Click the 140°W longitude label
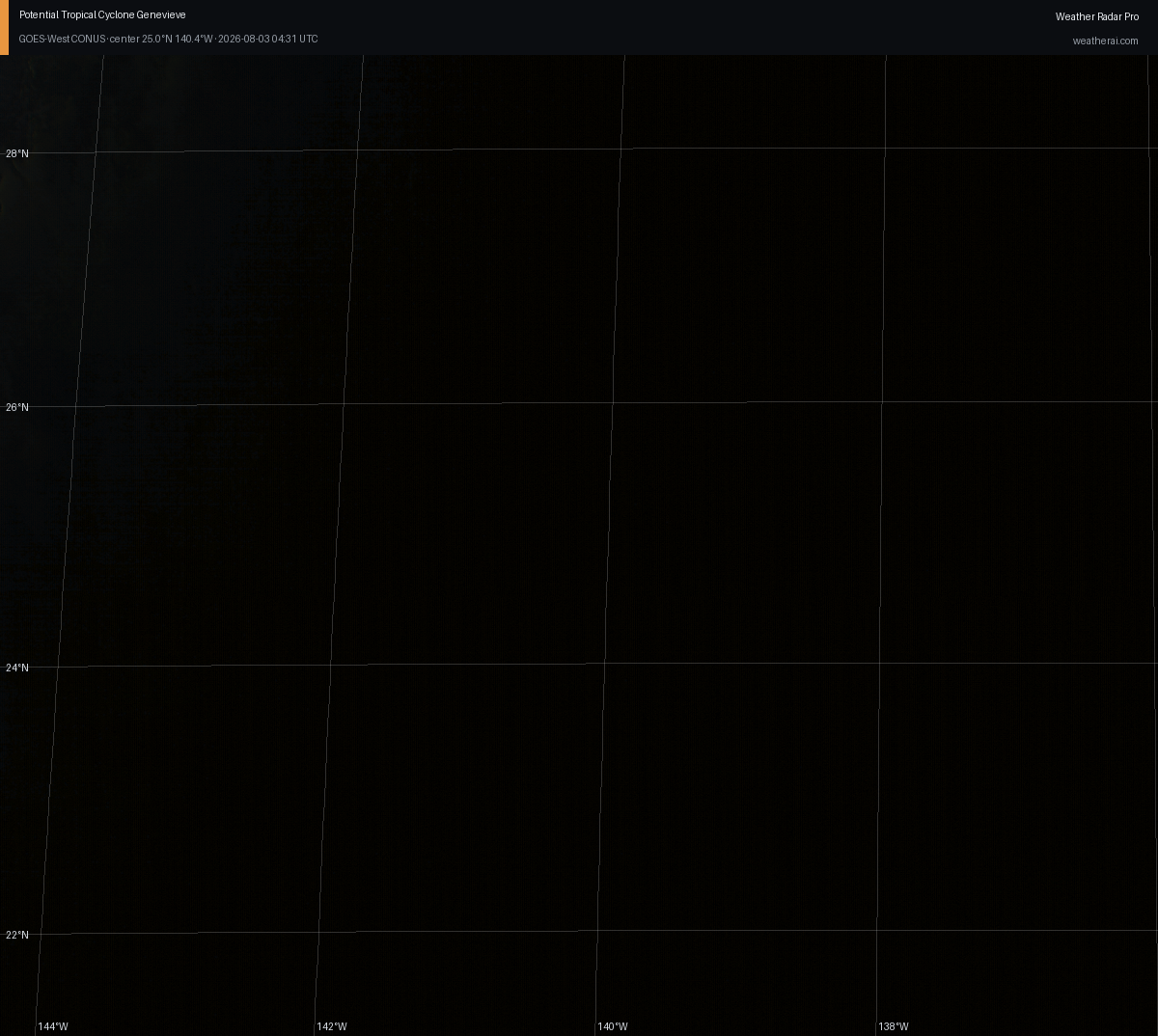This screenshot has height=1036, width=1158. click(613, 1027)
